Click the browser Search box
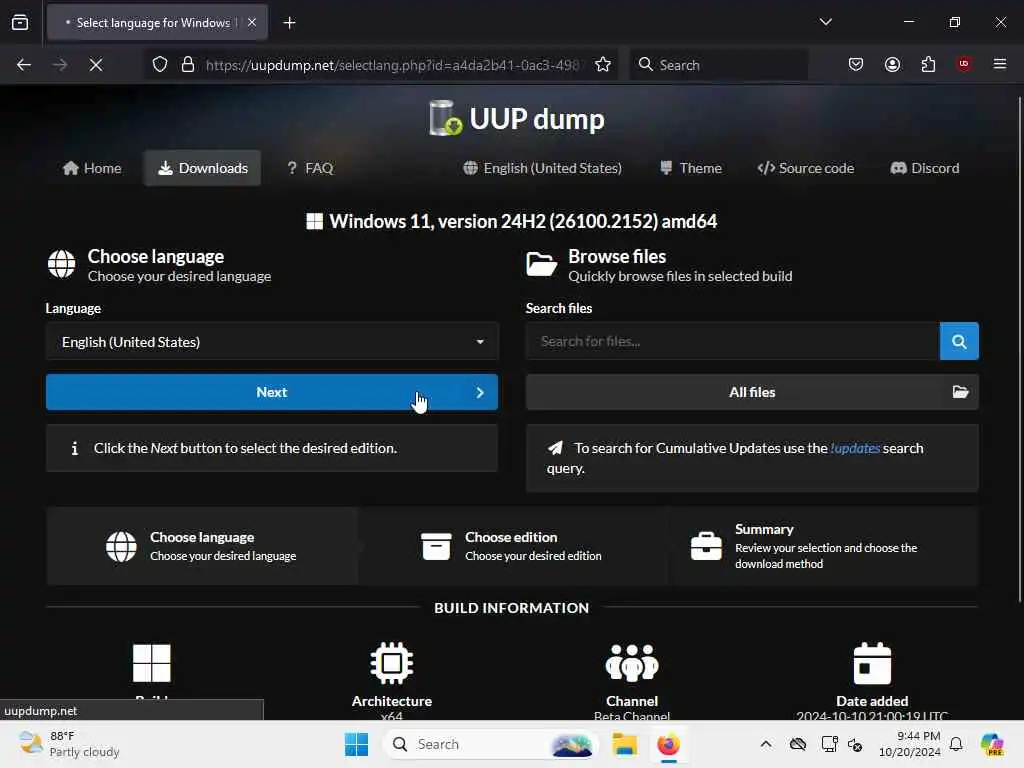 719,65
